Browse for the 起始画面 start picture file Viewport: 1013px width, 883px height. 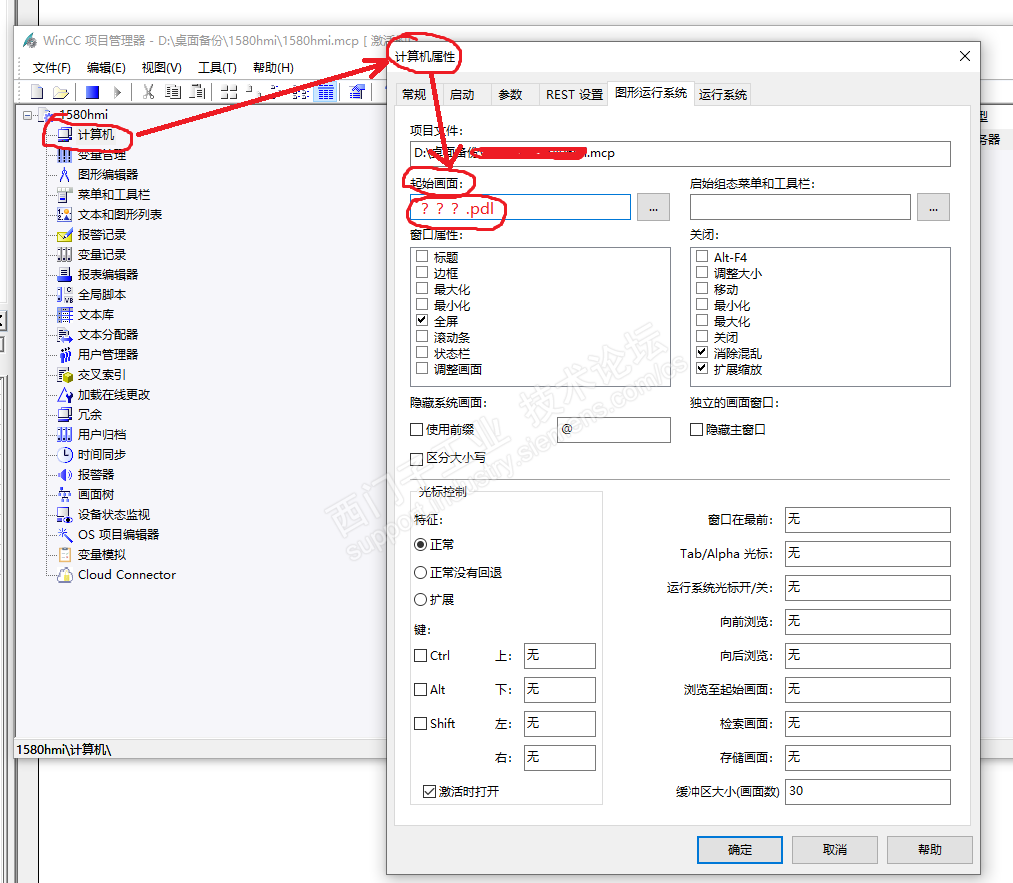(653, 207)
